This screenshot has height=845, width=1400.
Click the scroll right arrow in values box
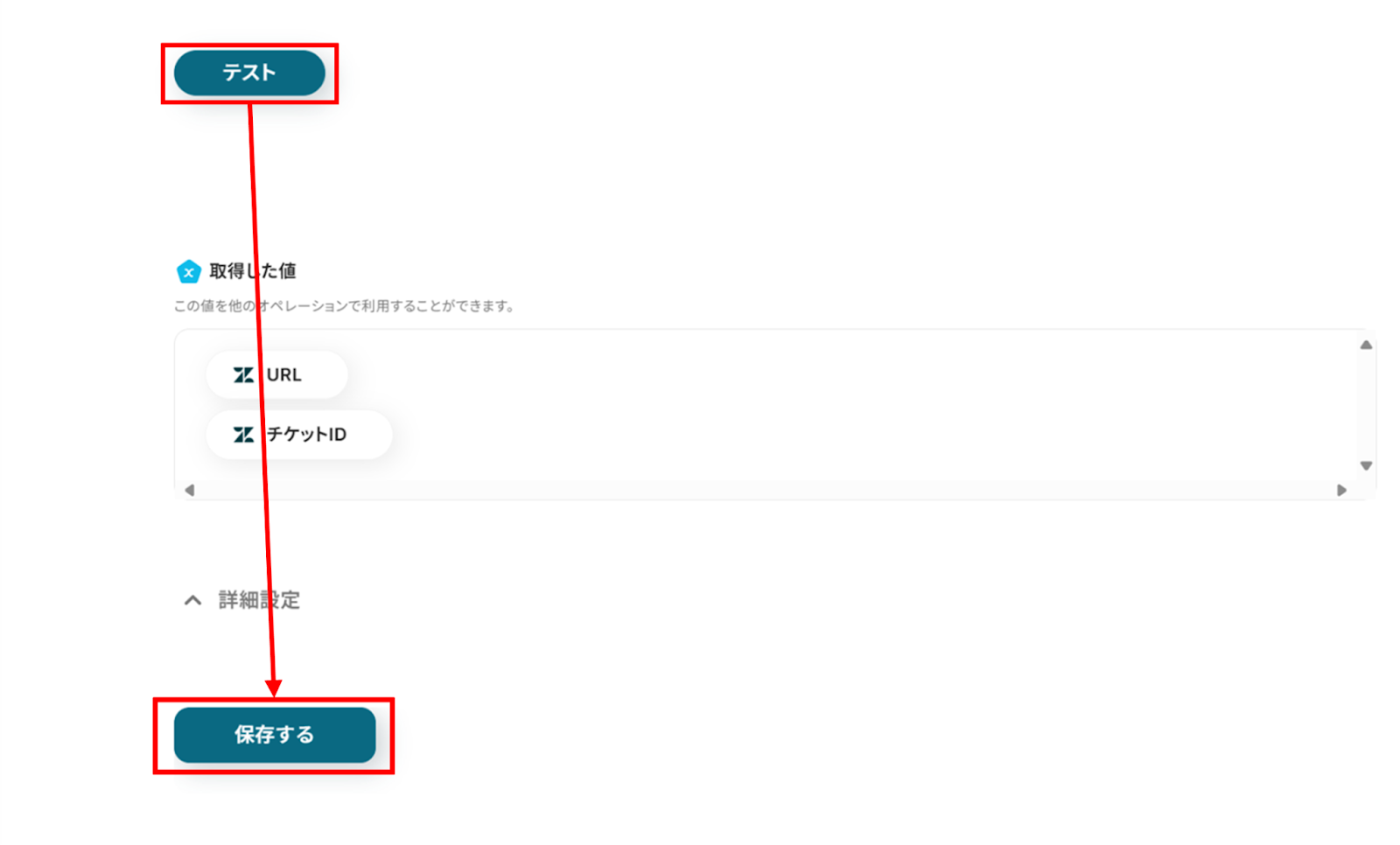tap(1341, 490)
